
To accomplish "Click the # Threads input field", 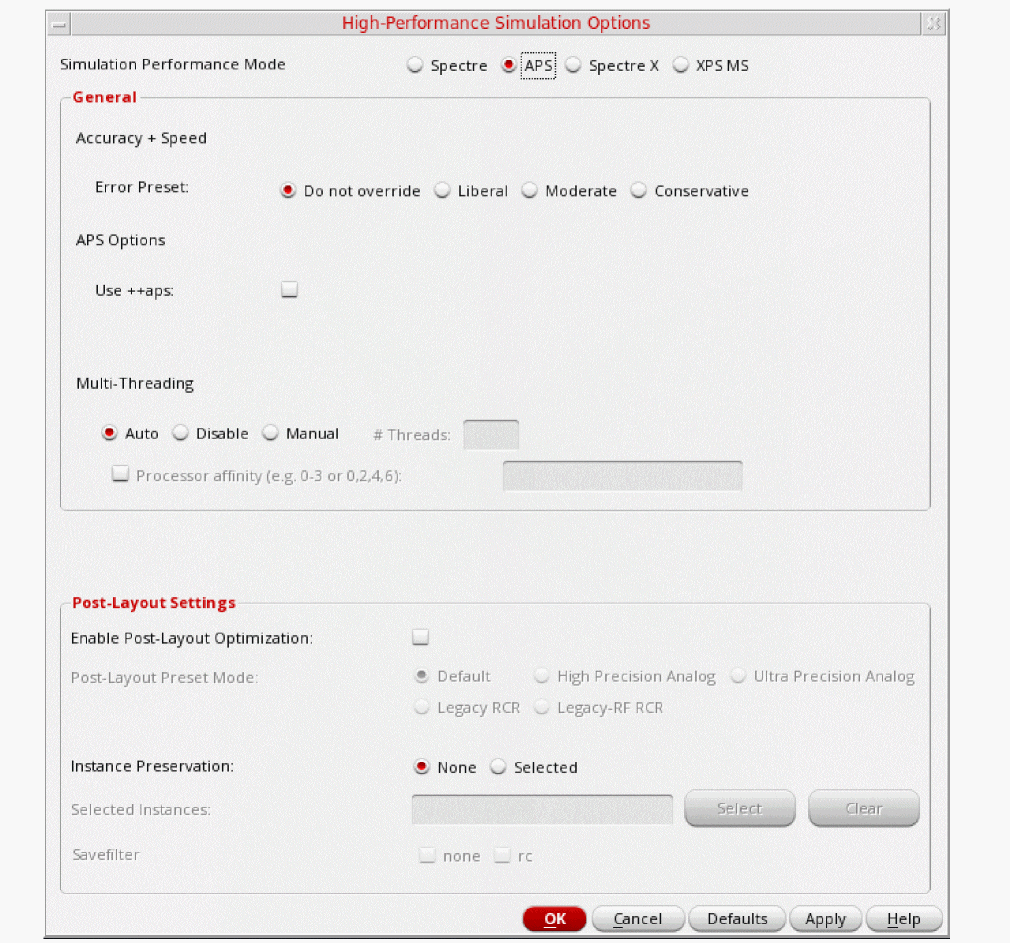I will coord(491,435).
